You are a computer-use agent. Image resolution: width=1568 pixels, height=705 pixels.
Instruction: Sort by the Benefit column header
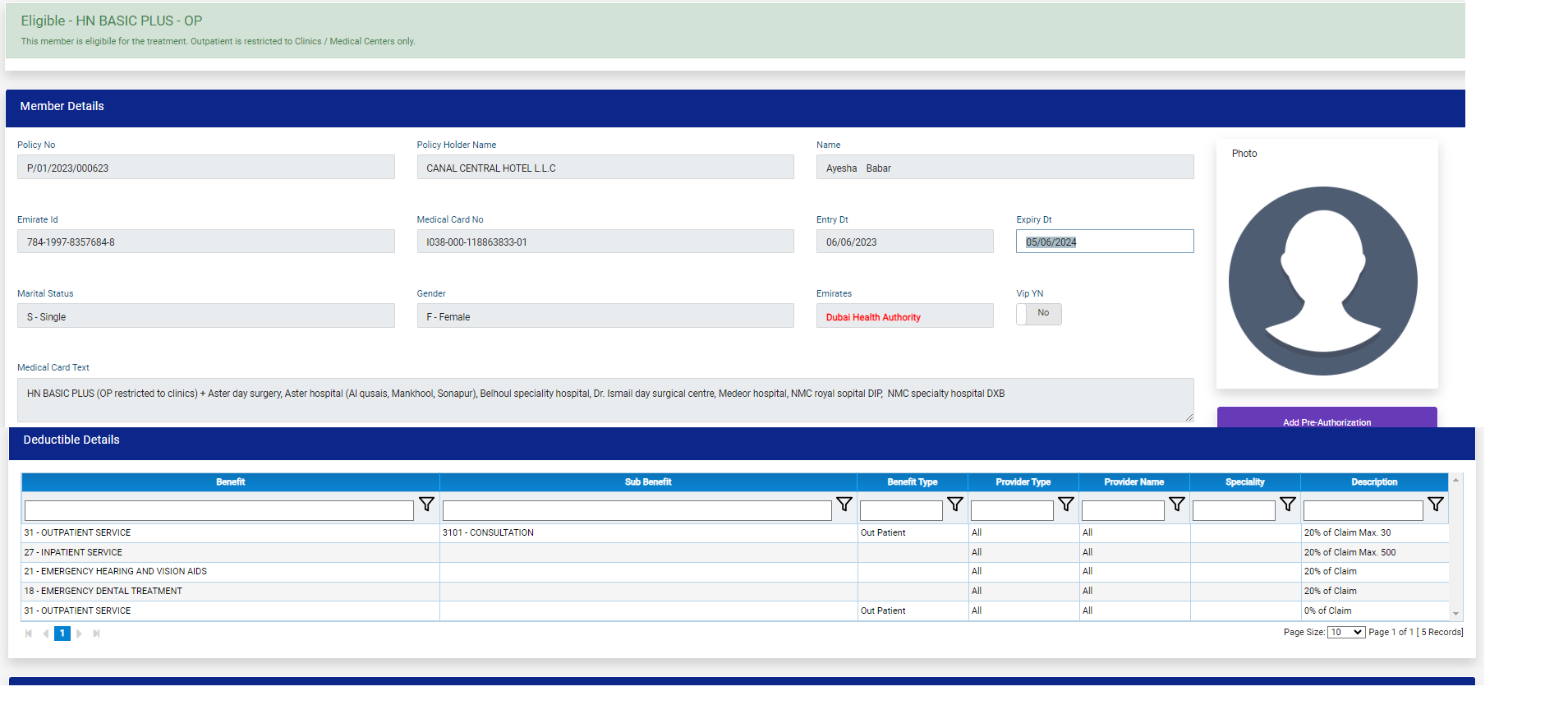point(230,482)
